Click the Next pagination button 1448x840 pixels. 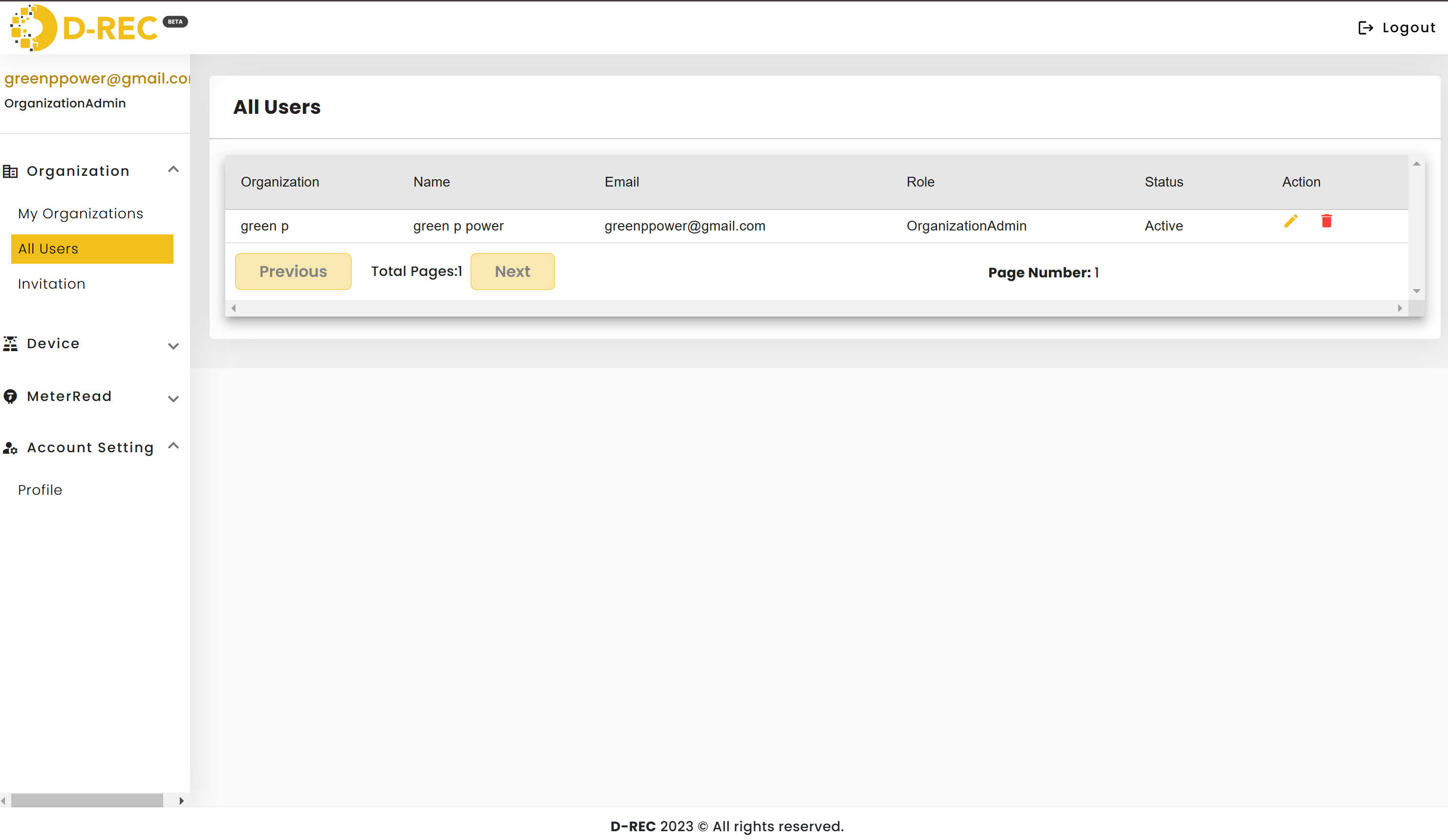513,272
